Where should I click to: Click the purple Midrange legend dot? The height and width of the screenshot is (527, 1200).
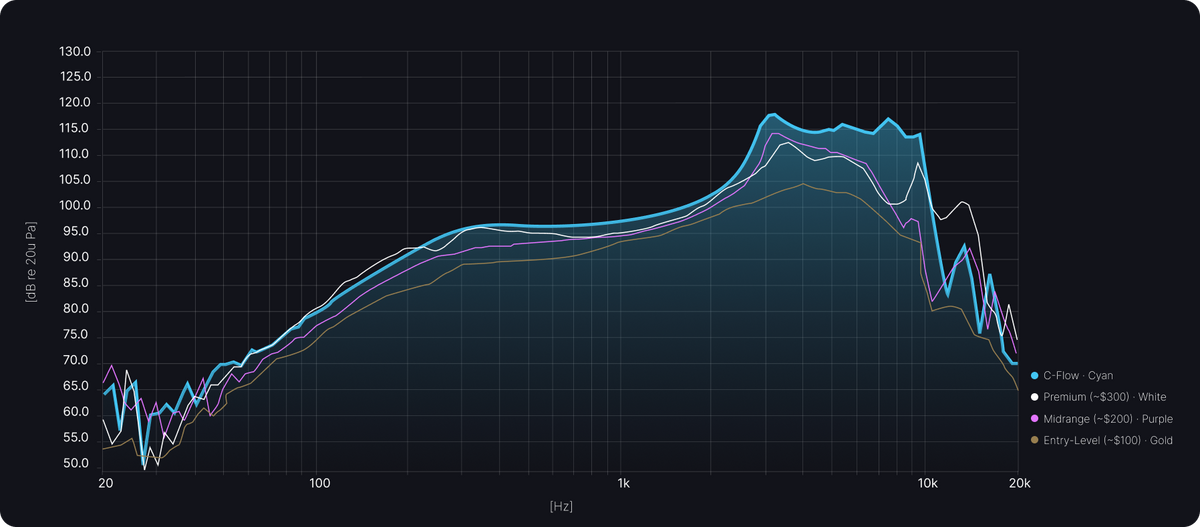[x=1034, y=419]
